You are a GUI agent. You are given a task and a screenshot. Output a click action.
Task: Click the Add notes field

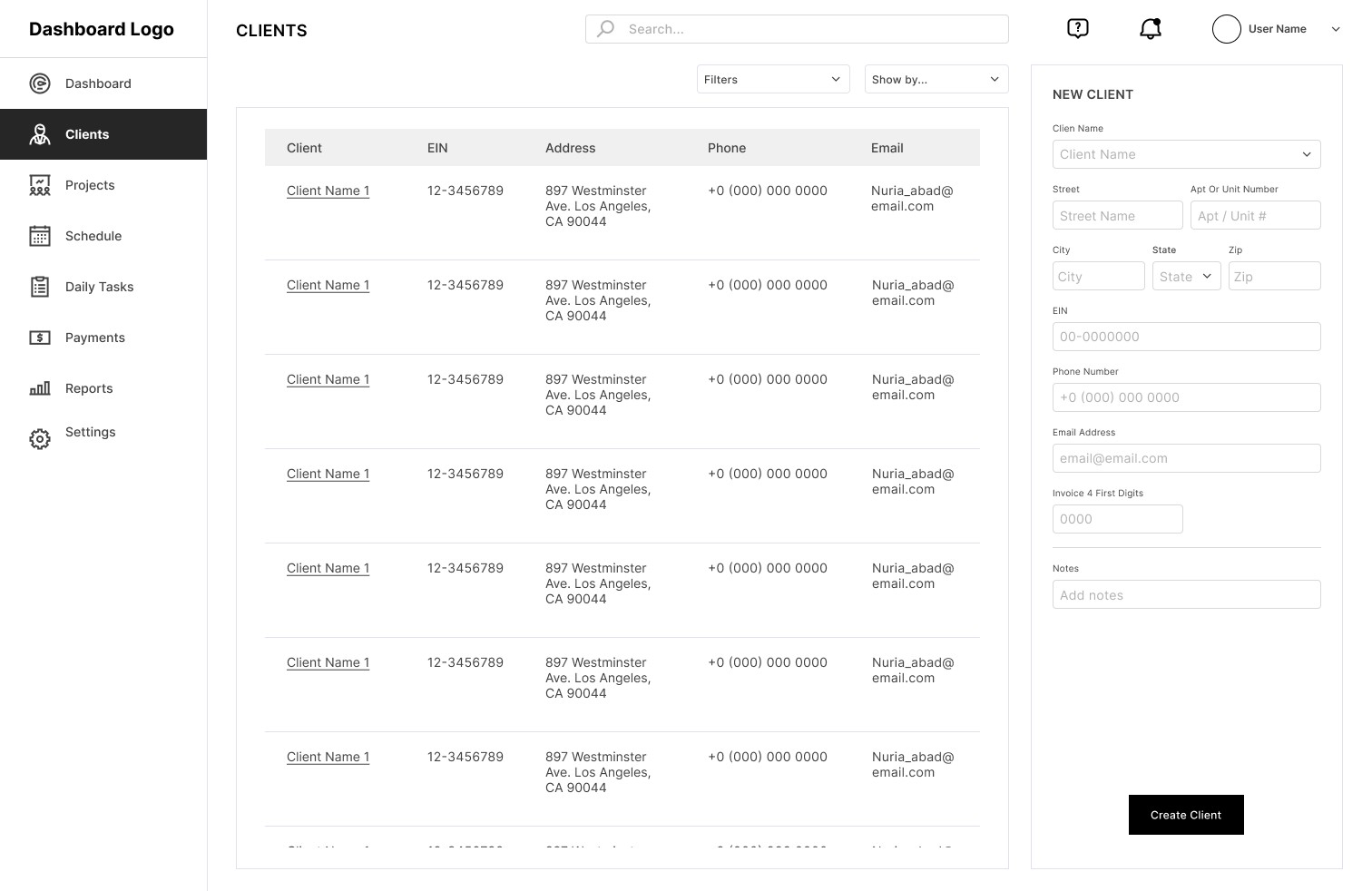coord(1186,594)
